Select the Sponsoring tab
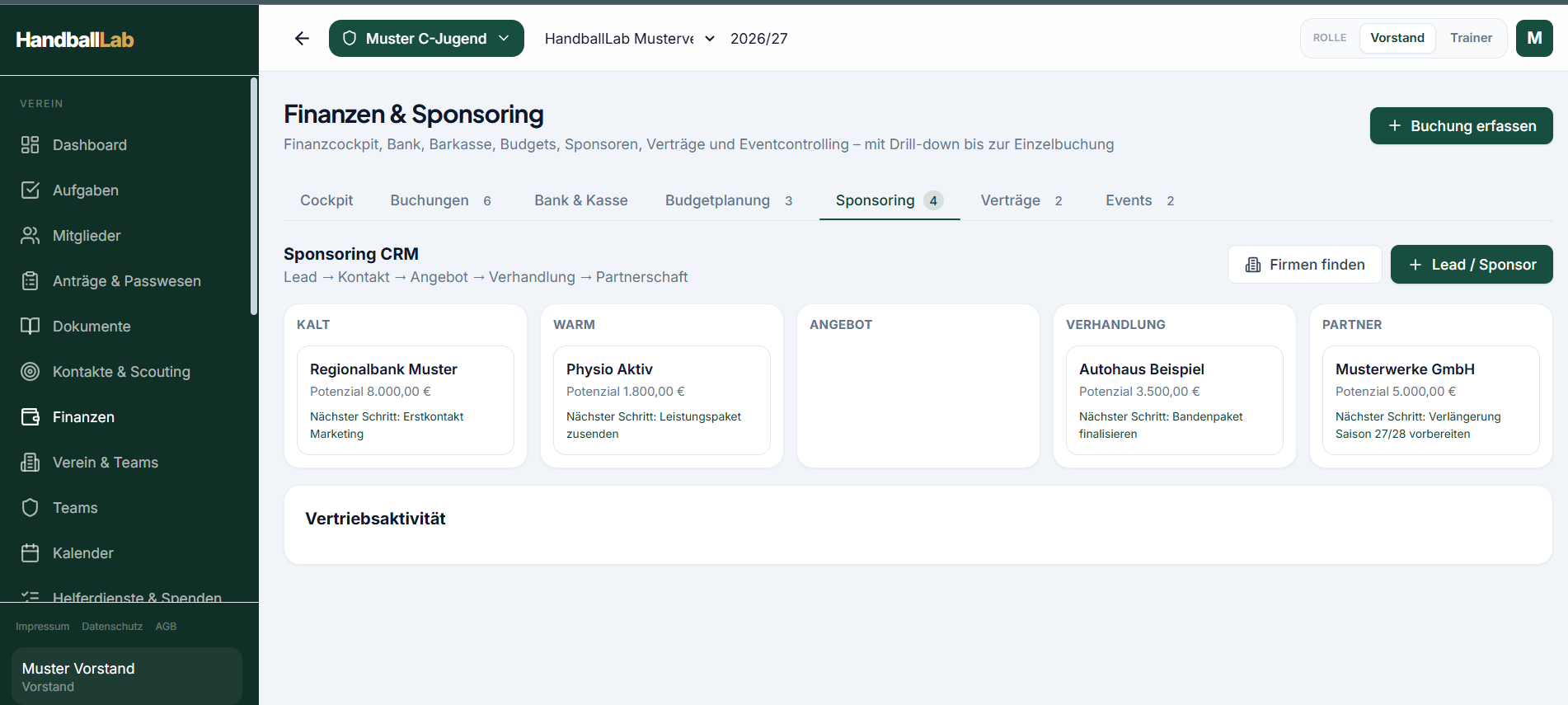The width and height of the screenshot is (1568, 705). (890, 200)
